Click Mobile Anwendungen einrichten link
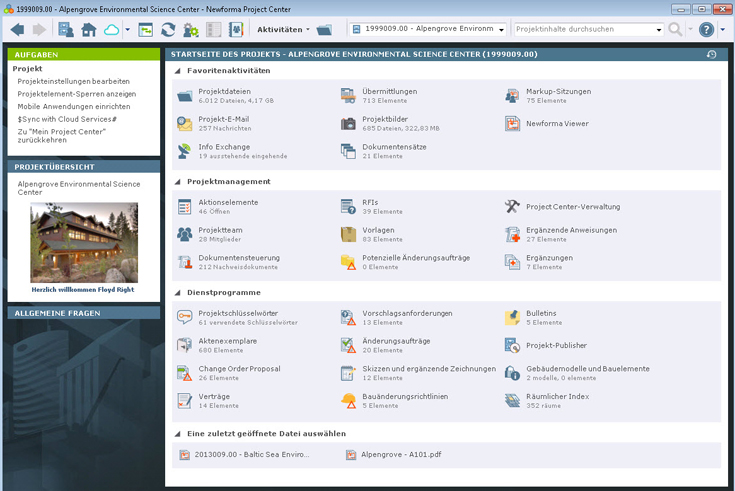The width and height of the screenshot is (735, 491). [x=73, y=106]
